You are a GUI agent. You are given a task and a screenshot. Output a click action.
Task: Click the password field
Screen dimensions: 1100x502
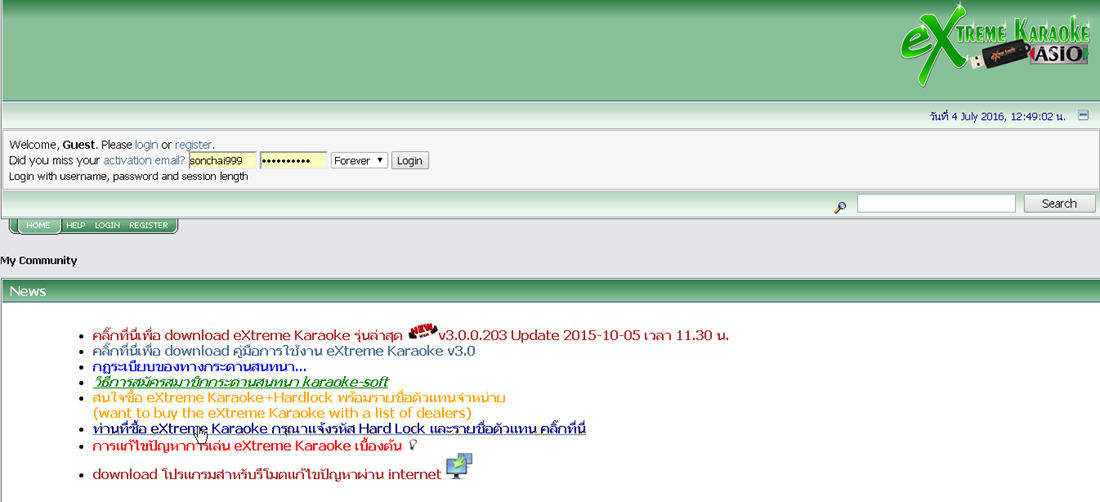tap(294, 161)
